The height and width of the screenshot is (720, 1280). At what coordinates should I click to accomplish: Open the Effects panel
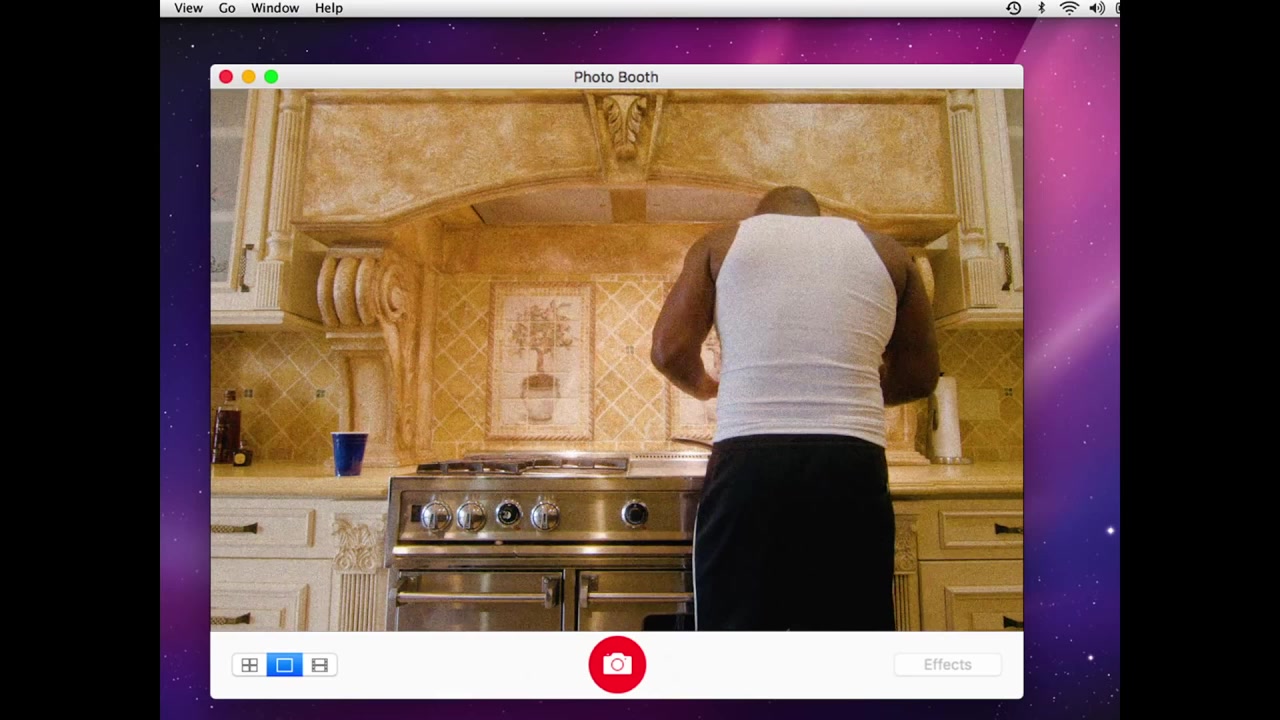click(947, 665)
